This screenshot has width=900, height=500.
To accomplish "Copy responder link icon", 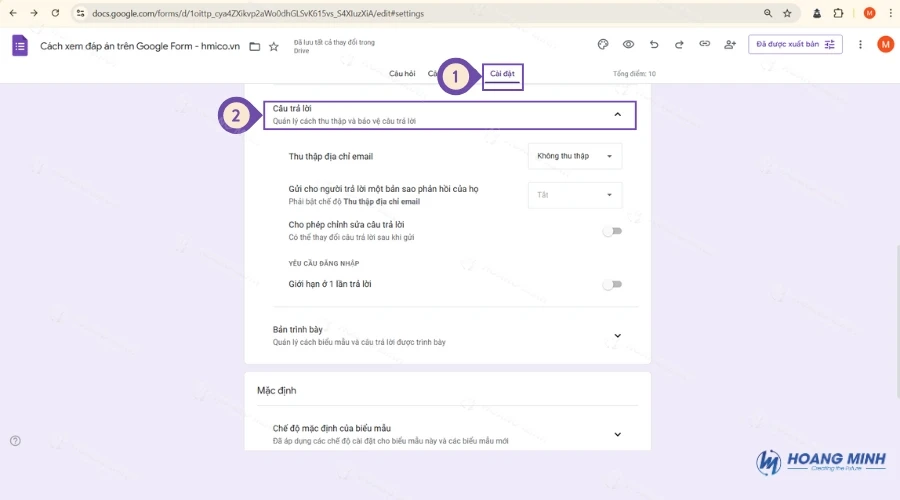I will [704, 44].
